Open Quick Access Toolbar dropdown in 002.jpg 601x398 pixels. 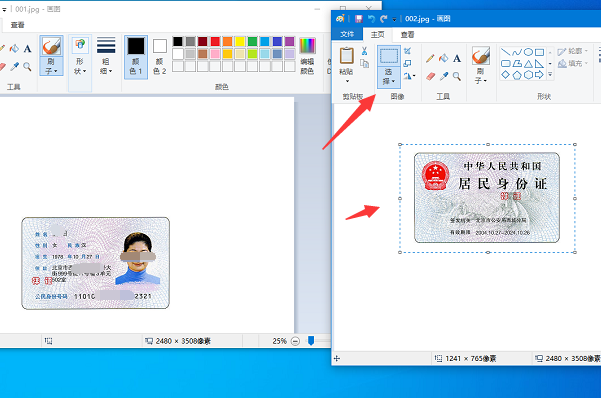click(x=394, y=19)
